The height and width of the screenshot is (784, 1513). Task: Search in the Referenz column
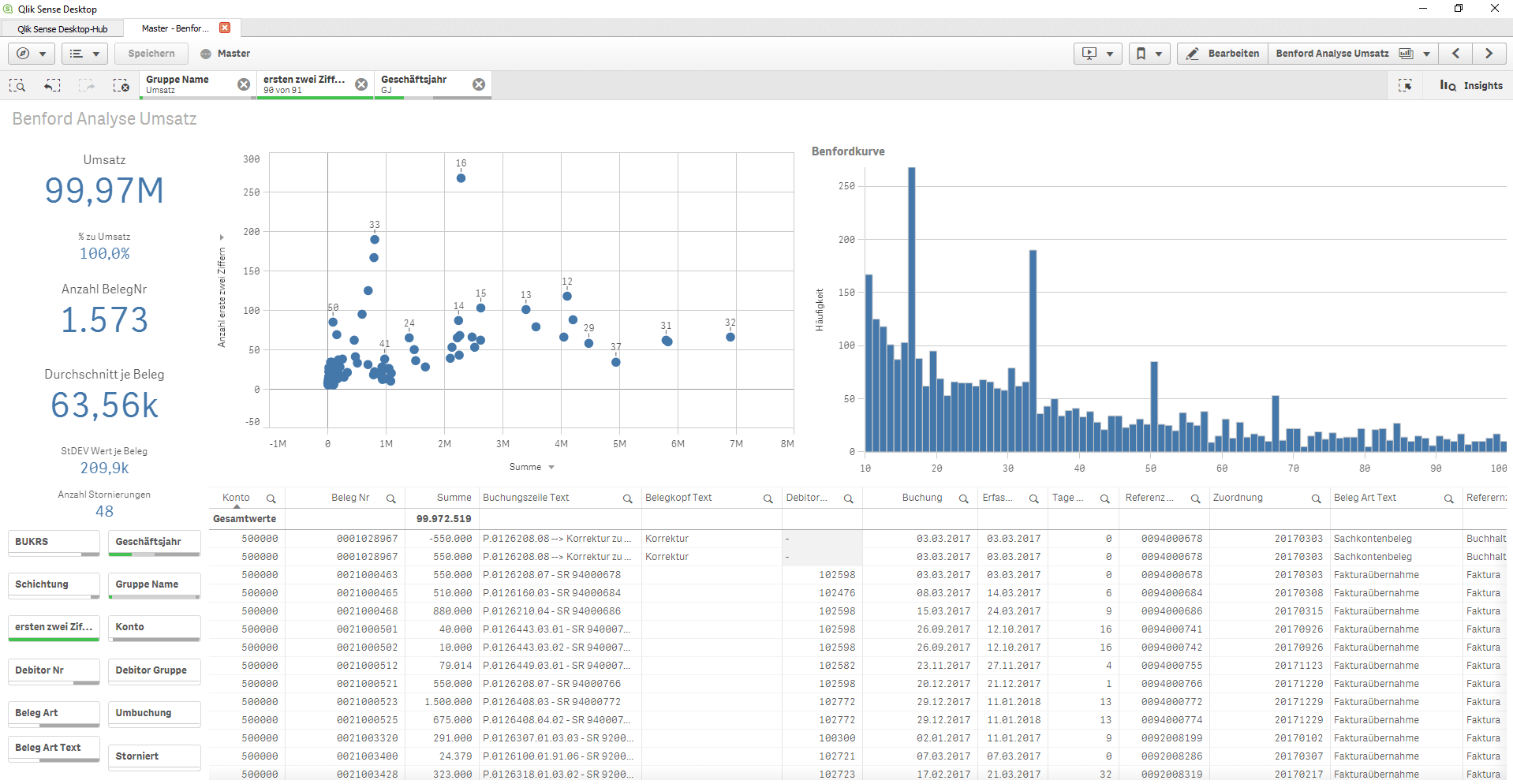pos(1195,498)
